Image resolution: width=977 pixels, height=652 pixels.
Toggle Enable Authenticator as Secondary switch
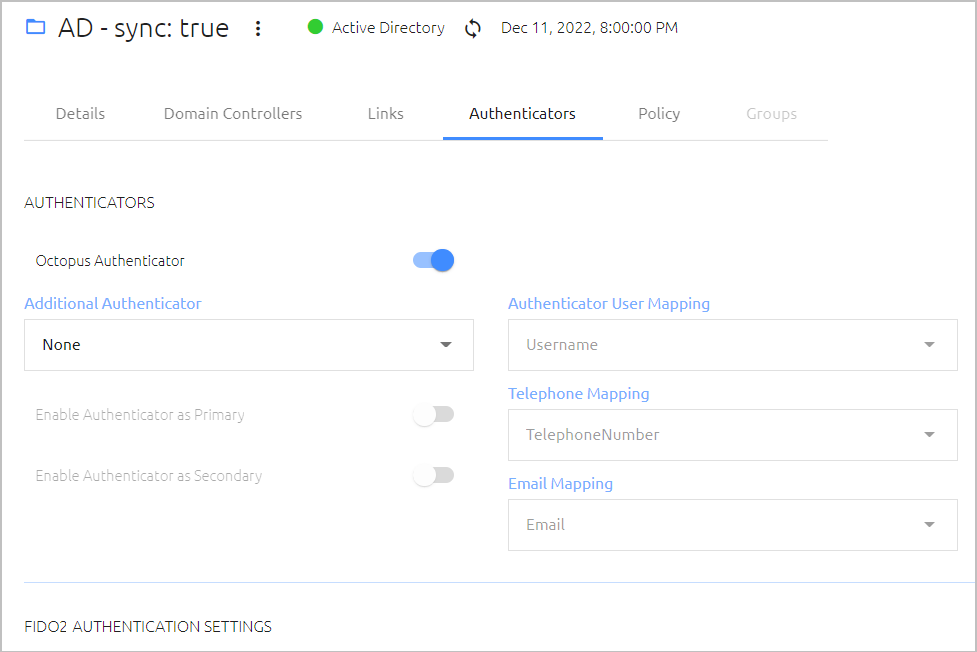tap(434, 476)
